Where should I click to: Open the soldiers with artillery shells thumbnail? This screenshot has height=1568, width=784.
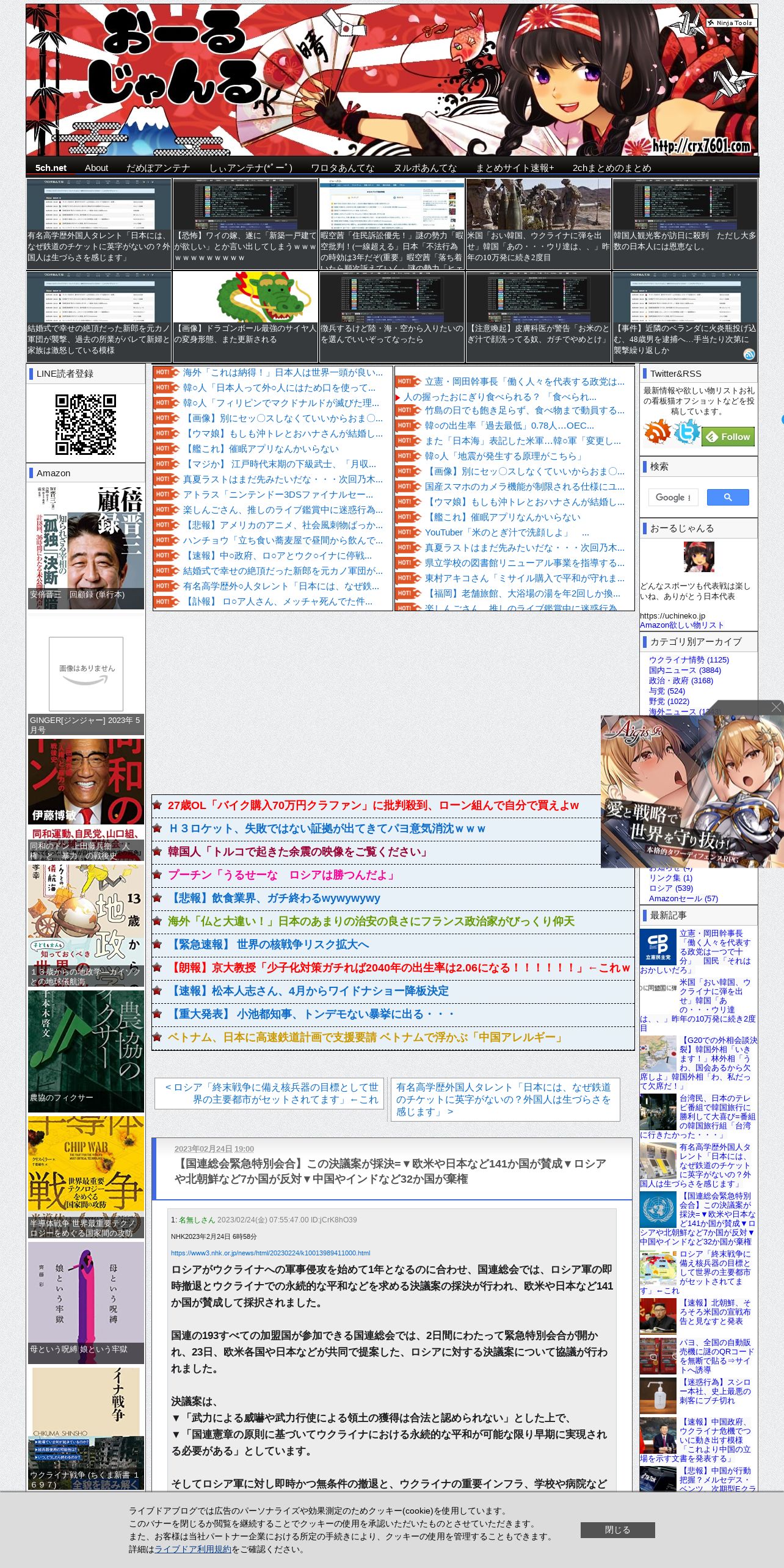click(x=539, y=204)
